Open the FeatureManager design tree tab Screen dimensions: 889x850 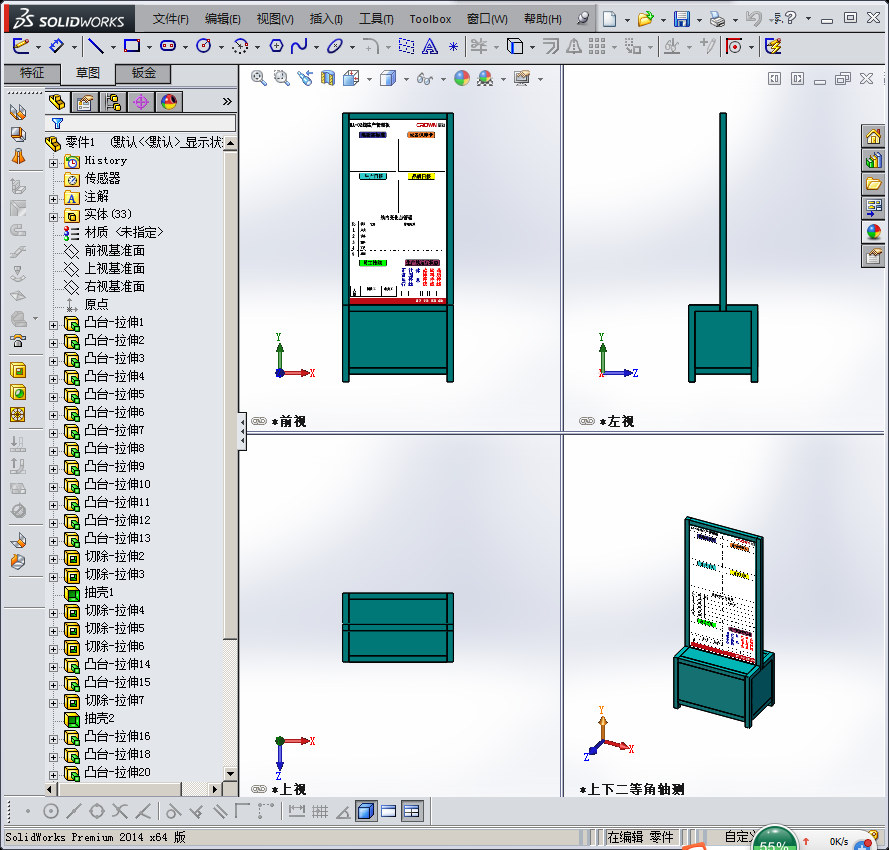(57, 102)
